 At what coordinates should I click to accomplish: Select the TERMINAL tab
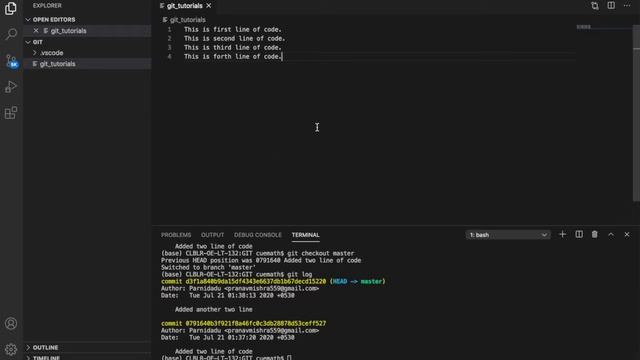point(305,235)
